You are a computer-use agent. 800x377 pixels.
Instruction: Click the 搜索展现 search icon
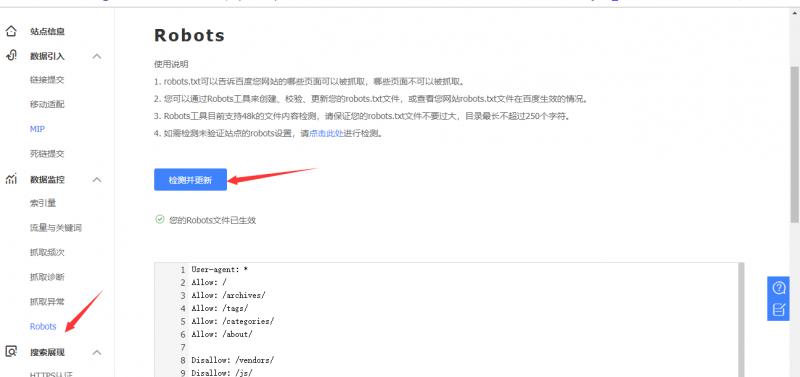(11, 351)
